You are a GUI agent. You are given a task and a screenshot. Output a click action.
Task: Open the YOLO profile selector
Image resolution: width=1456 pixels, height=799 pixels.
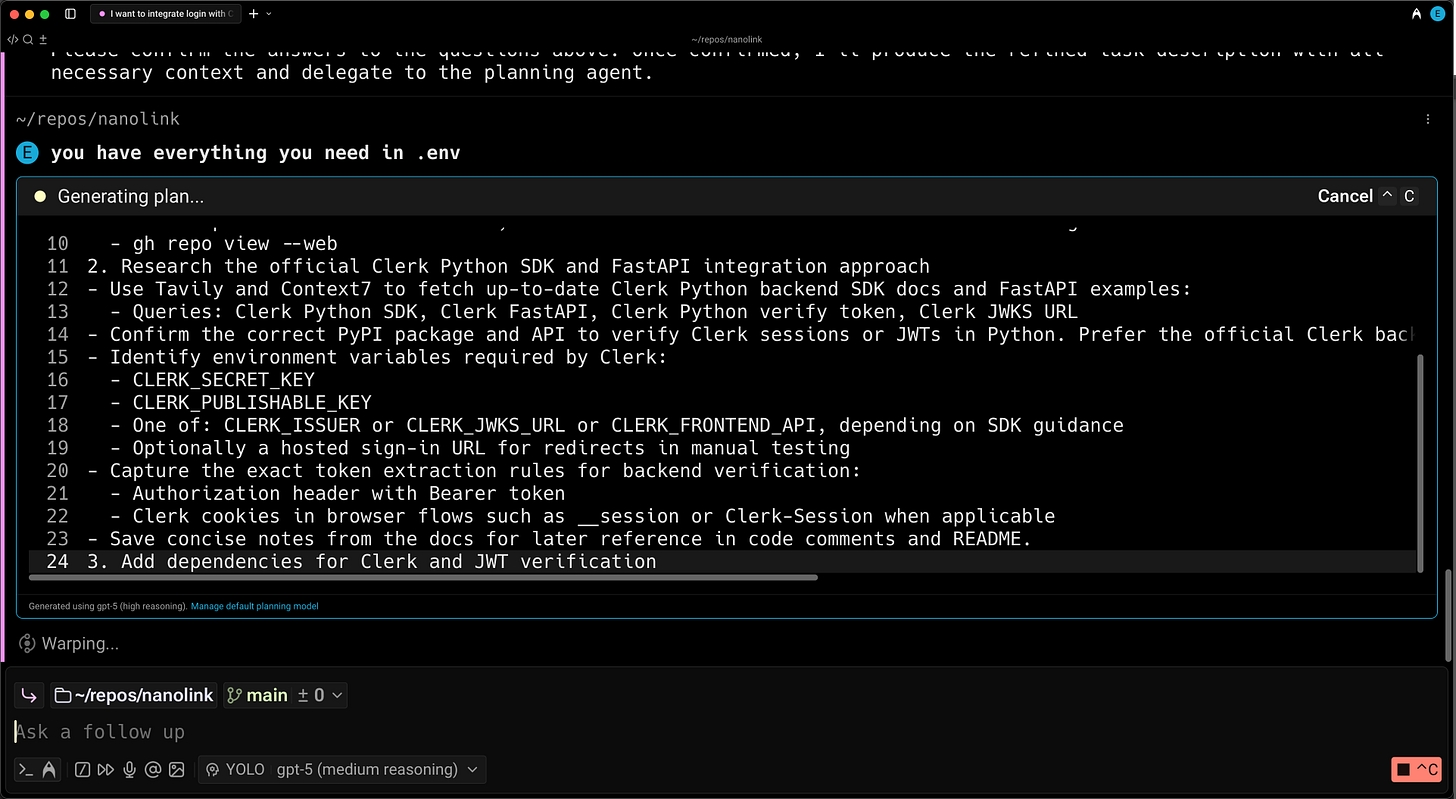pyautogui.click(x=235, y=769)
